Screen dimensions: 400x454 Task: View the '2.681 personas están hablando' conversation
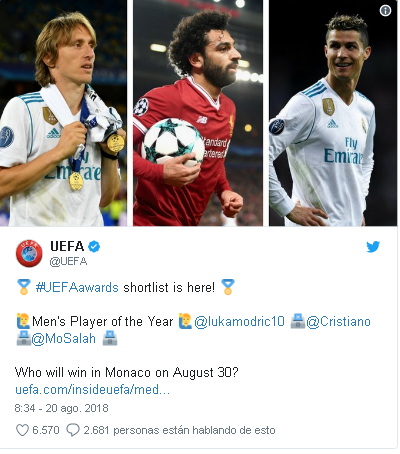[179, 430]
